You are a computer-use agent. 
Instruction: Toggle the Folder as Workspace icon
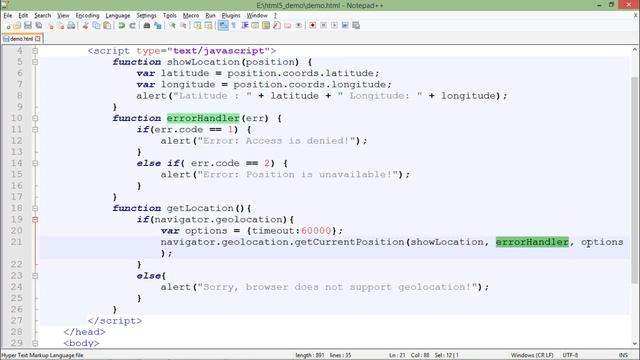point(288,26)
